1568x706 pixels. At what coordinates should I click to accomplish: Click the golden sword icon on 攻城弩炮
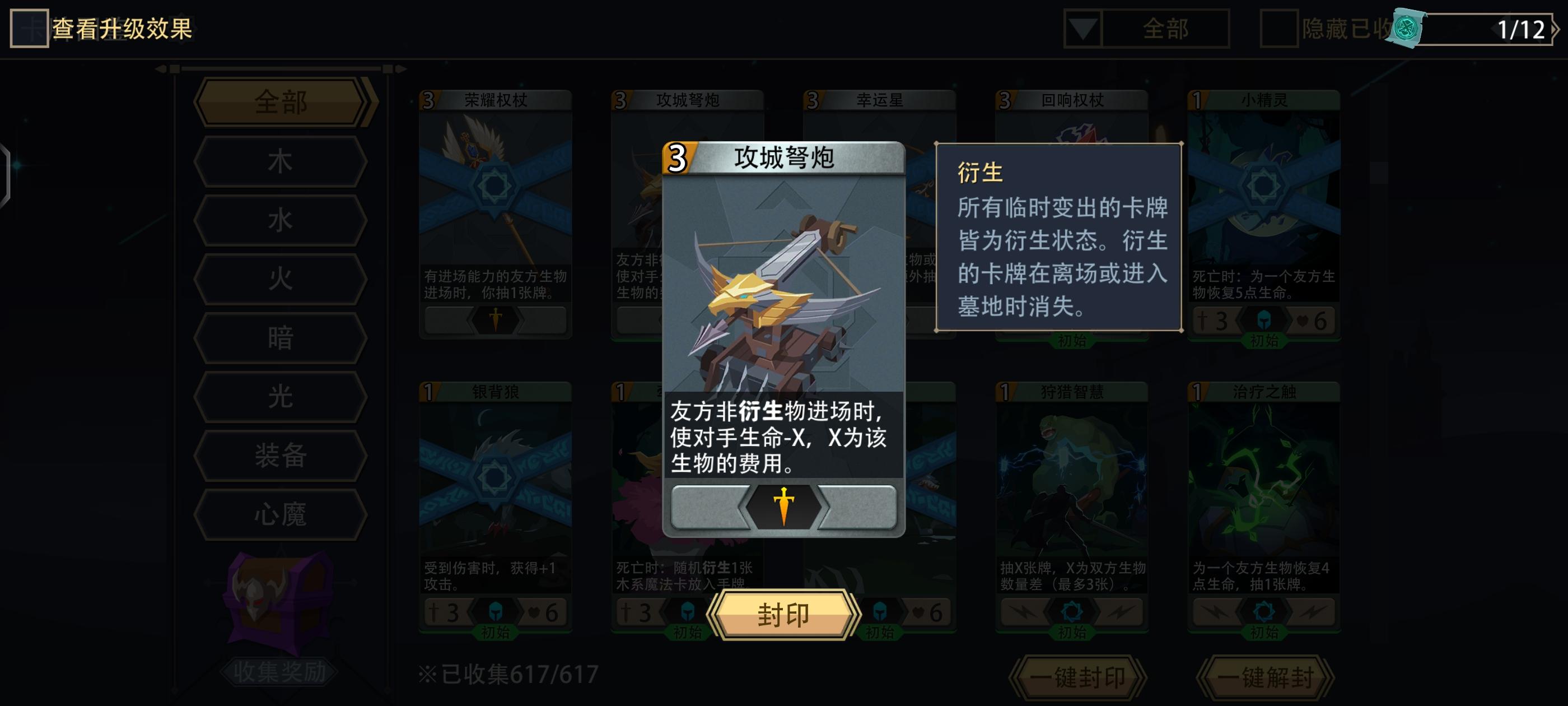[x=783, y=506]
